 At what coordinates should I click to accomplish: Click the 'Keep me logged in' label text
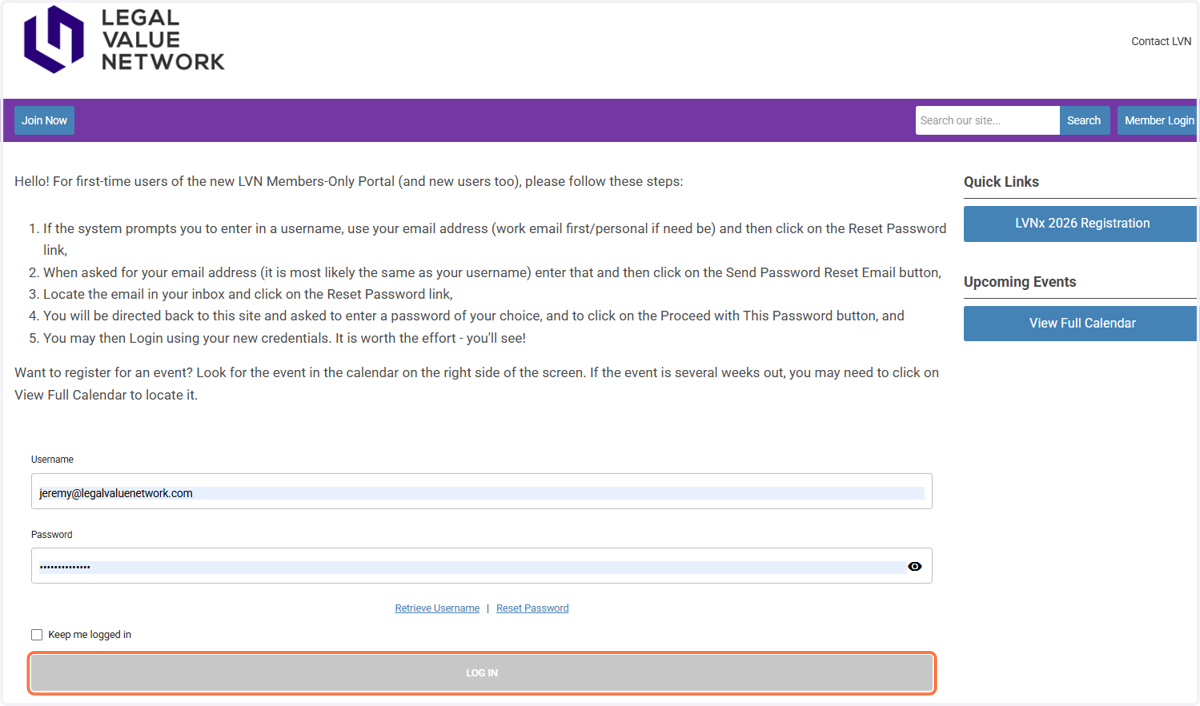pos(89,635)
